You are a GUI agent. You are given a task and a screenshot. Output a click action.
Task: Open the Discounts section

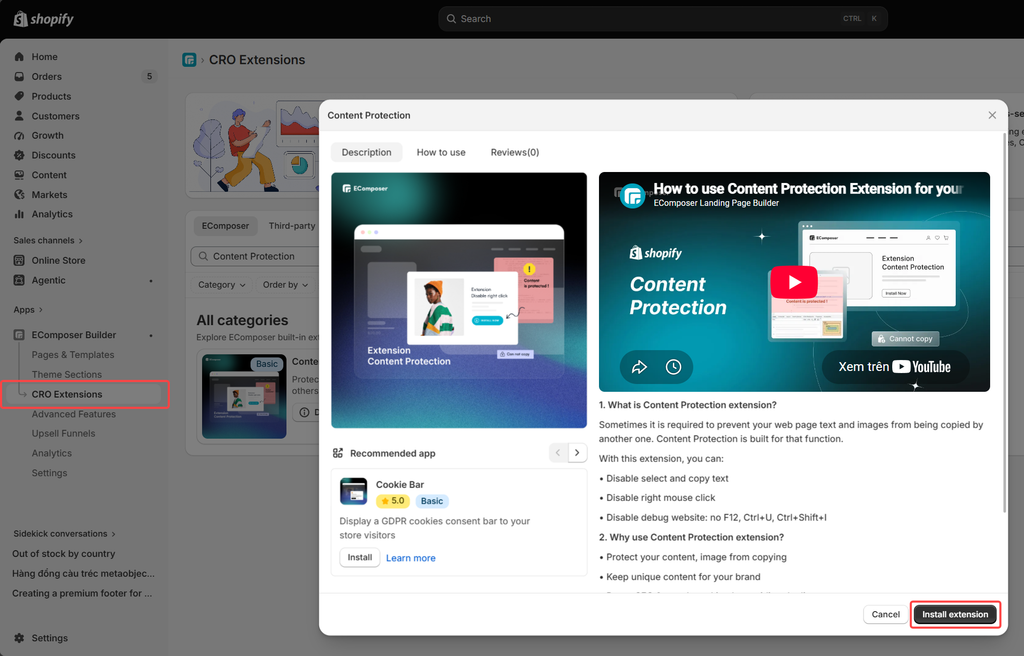click(54, 155)
